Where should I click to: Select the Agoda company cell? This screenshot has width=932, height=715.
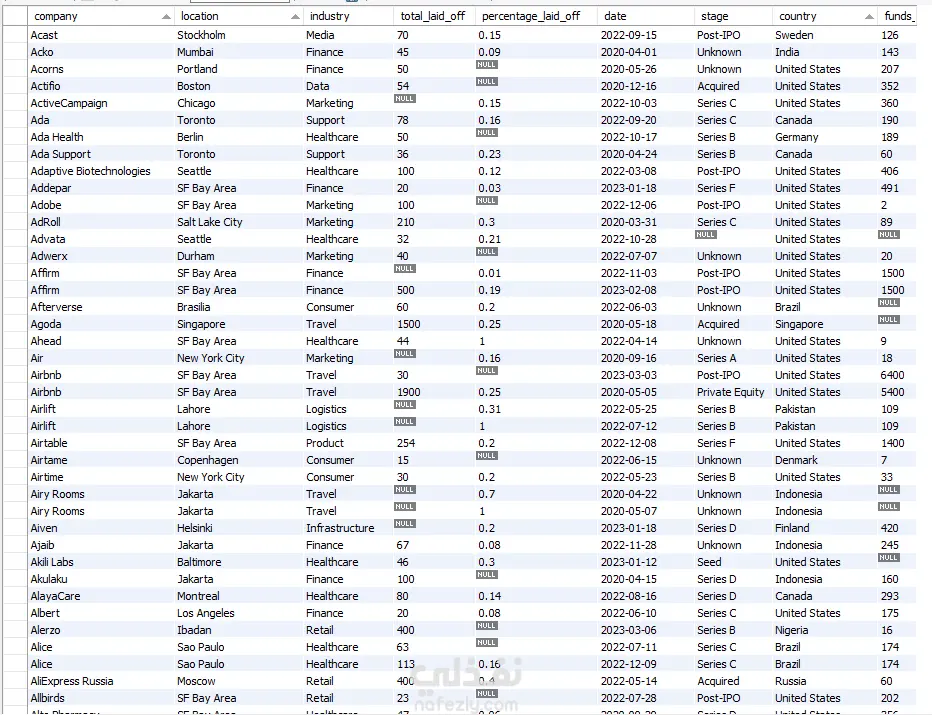coord(100,324)
